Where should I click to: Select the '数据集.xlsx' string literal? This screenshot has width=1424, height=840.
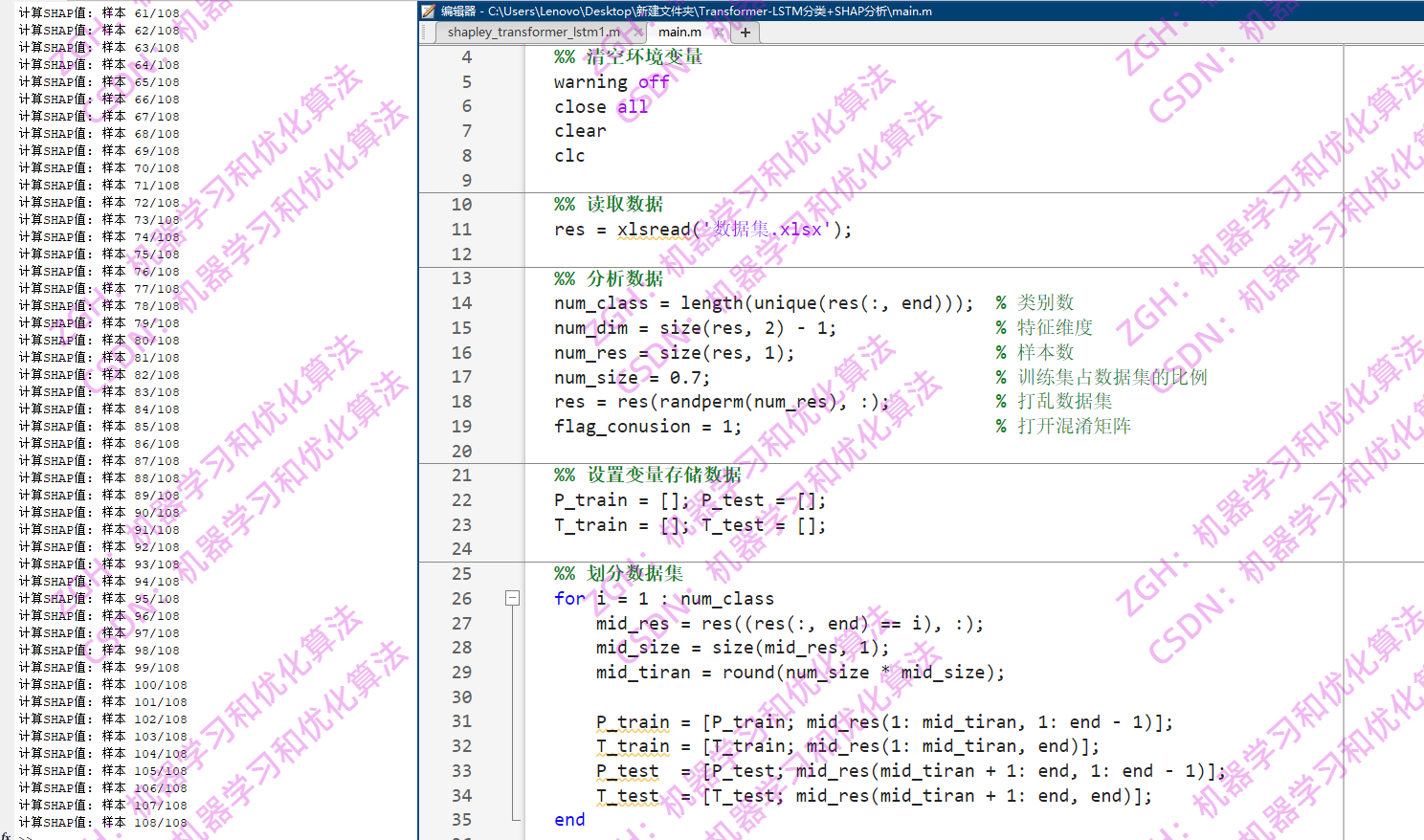tap(763, 230)
